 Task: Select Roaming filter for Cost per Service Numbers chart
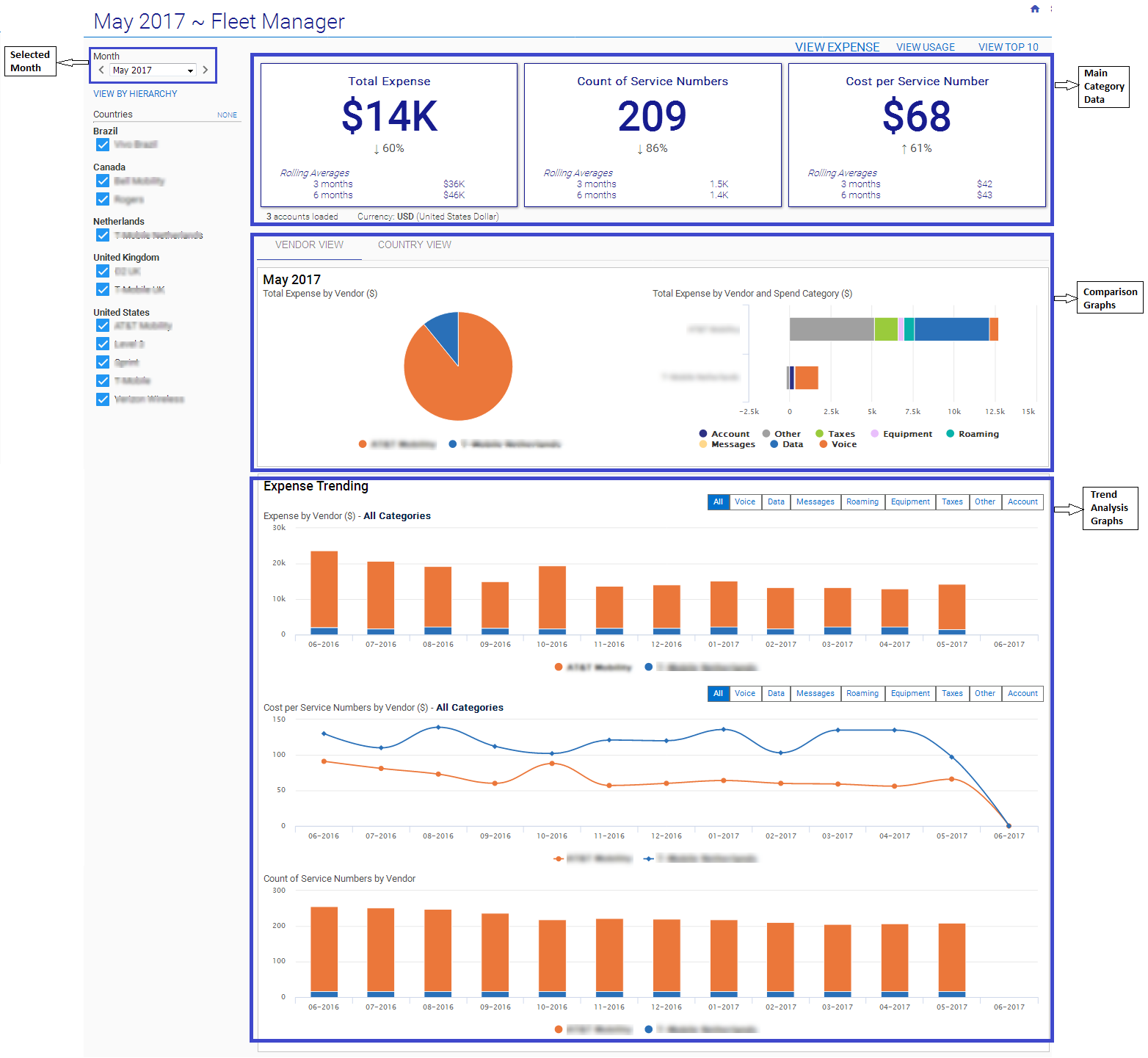point(862,694)
